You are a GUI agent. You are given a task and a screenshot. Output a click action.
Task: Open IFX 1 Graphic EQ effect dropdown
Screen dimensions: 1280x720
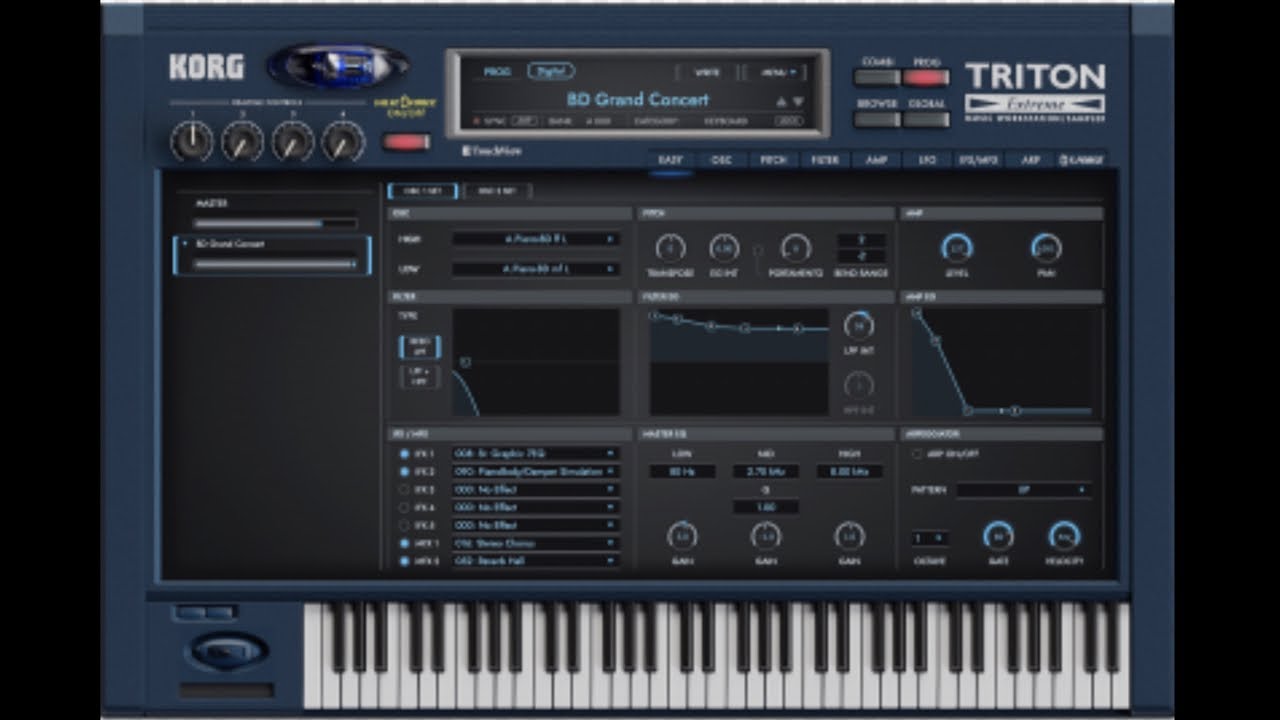click(535, 453)
